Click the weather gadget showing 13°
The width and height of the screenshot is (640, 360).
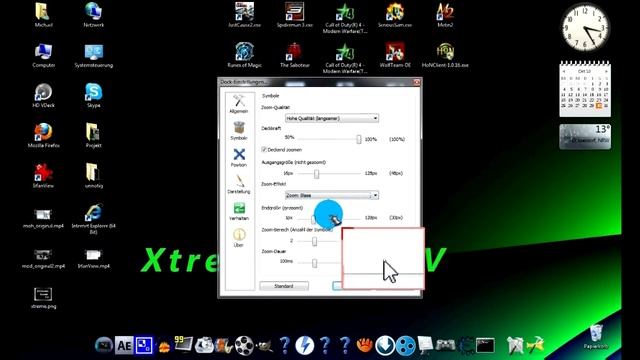point(585,137)
